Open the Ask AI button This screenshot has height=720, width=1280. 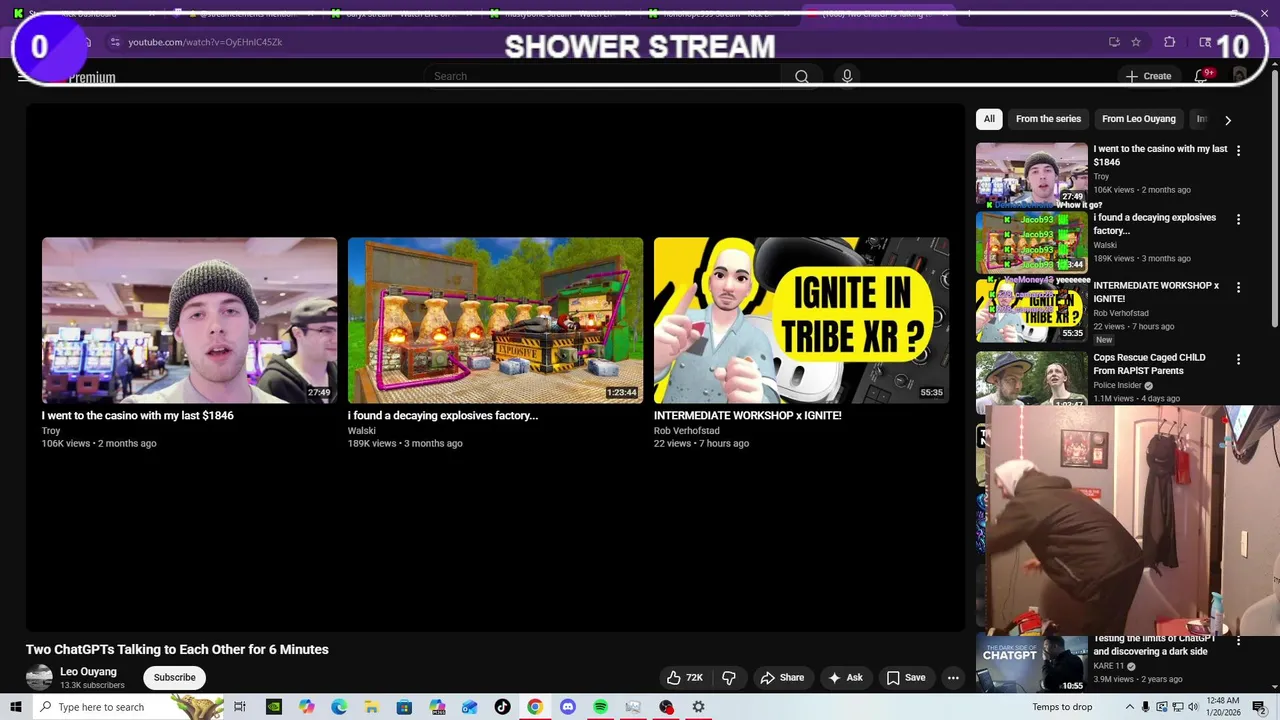pyautogui.click(x=845, y=677)
